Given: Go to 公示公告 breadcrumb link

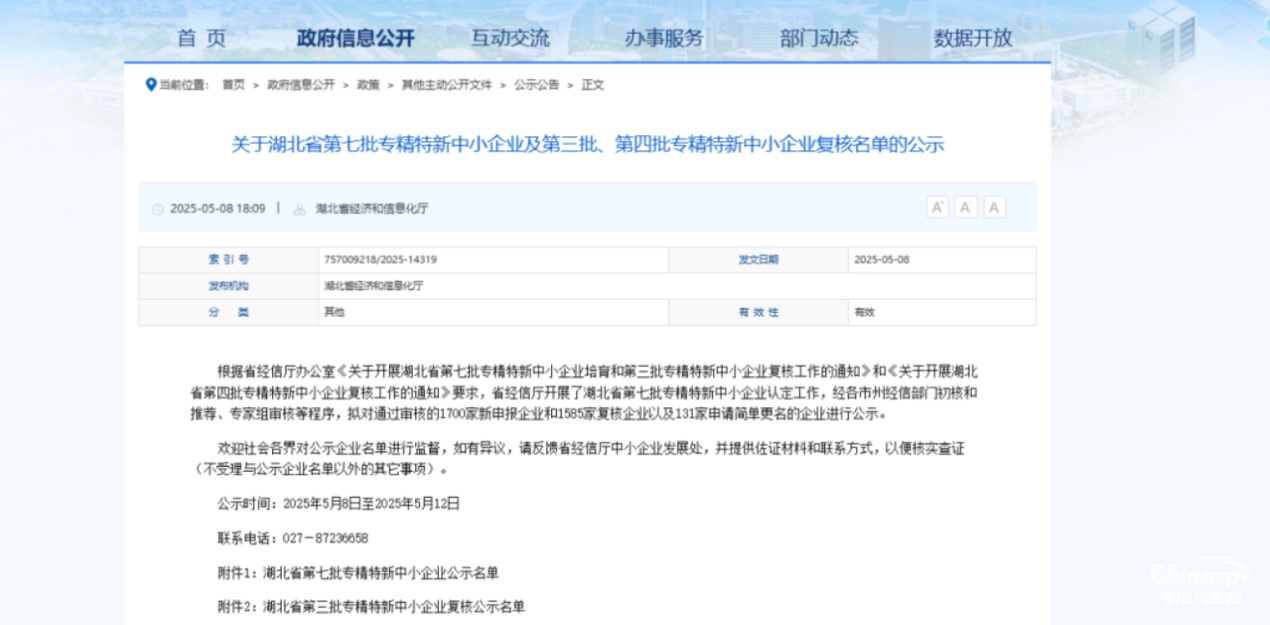Looking at the screenshot, I should [x=537, y=85].
